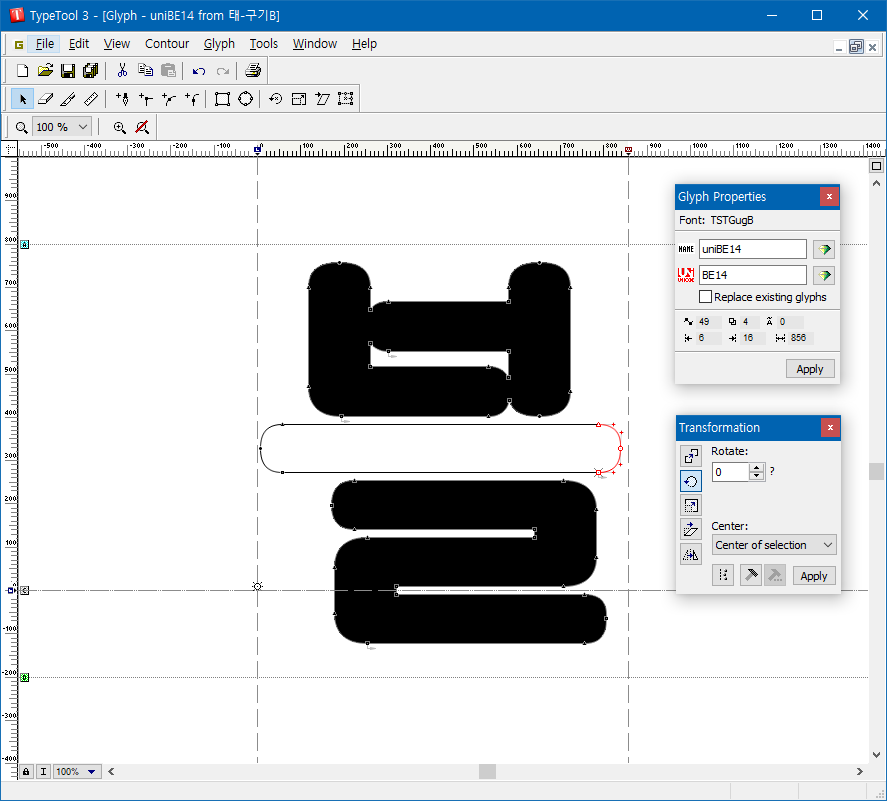Switch Transformation panel to Slant mode
Image resolution: width=887 pixels, height=801 pixels.
tap(691, 530)
